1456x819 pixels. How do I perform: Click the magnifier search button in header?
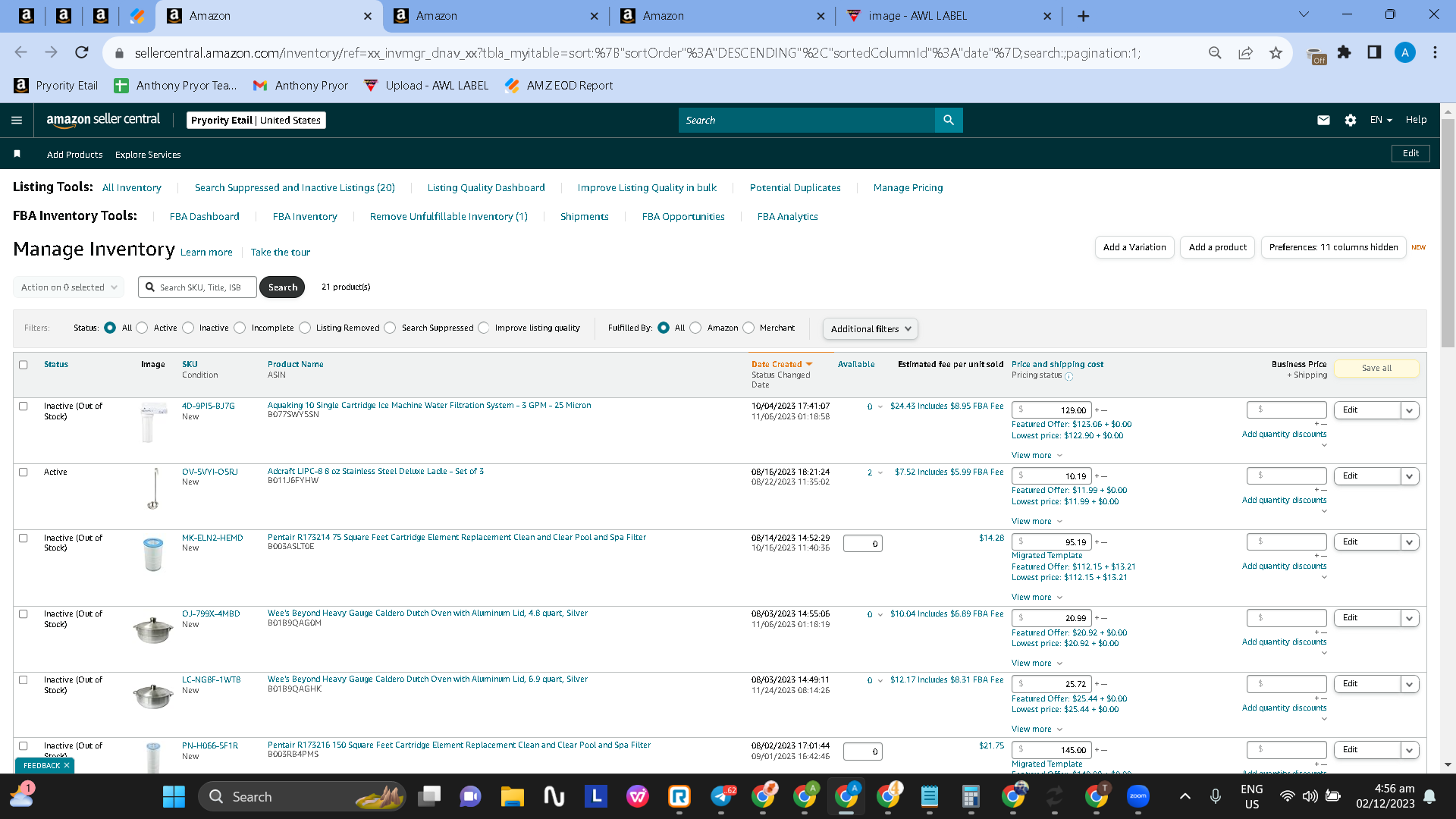click(949, 120)
